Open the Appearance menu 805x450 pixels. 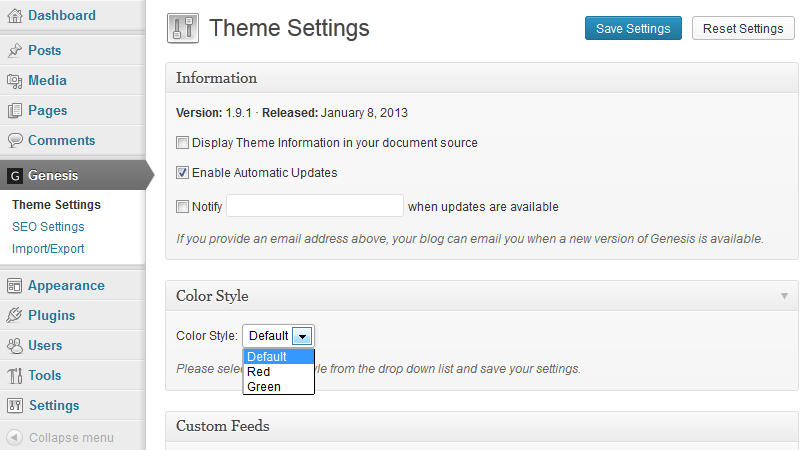pyautogui.click(x=72, y=286)
